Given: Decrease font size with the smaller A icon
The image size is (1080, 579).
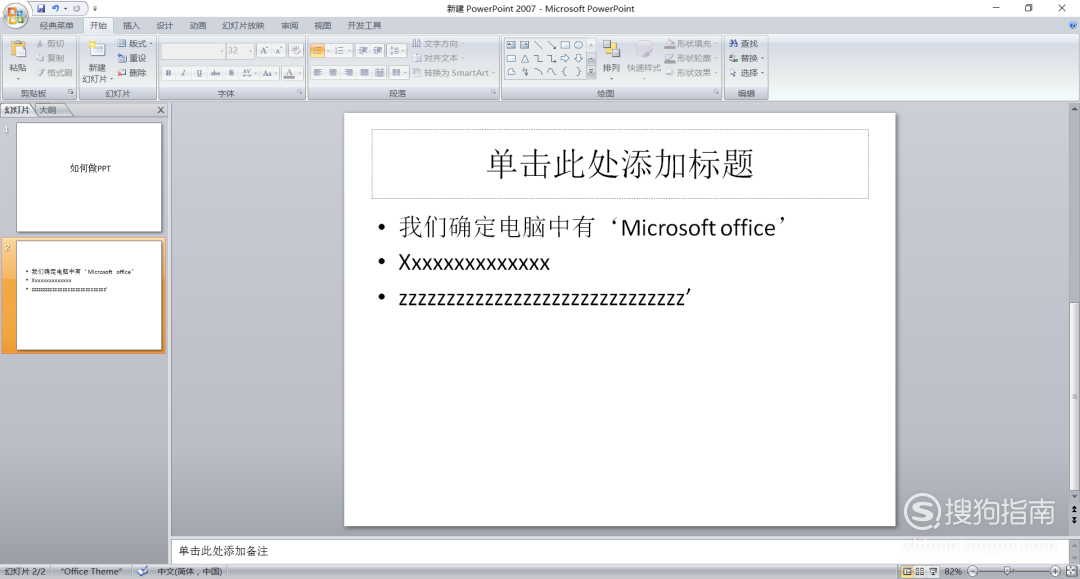Looking at the screenshot, I should (278, 50).
